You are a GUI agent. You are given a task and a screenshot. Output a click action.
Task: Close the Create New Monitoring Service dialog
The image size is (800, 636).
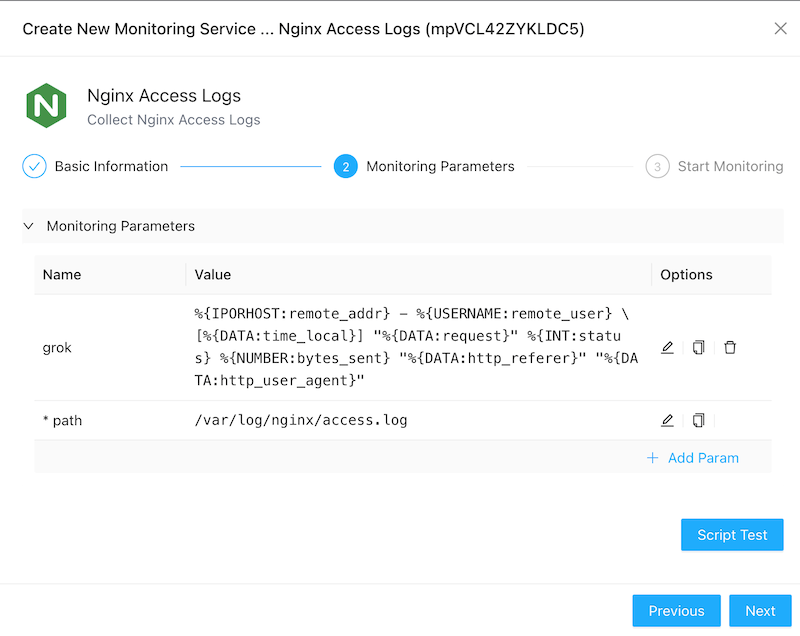click(780, 29)
